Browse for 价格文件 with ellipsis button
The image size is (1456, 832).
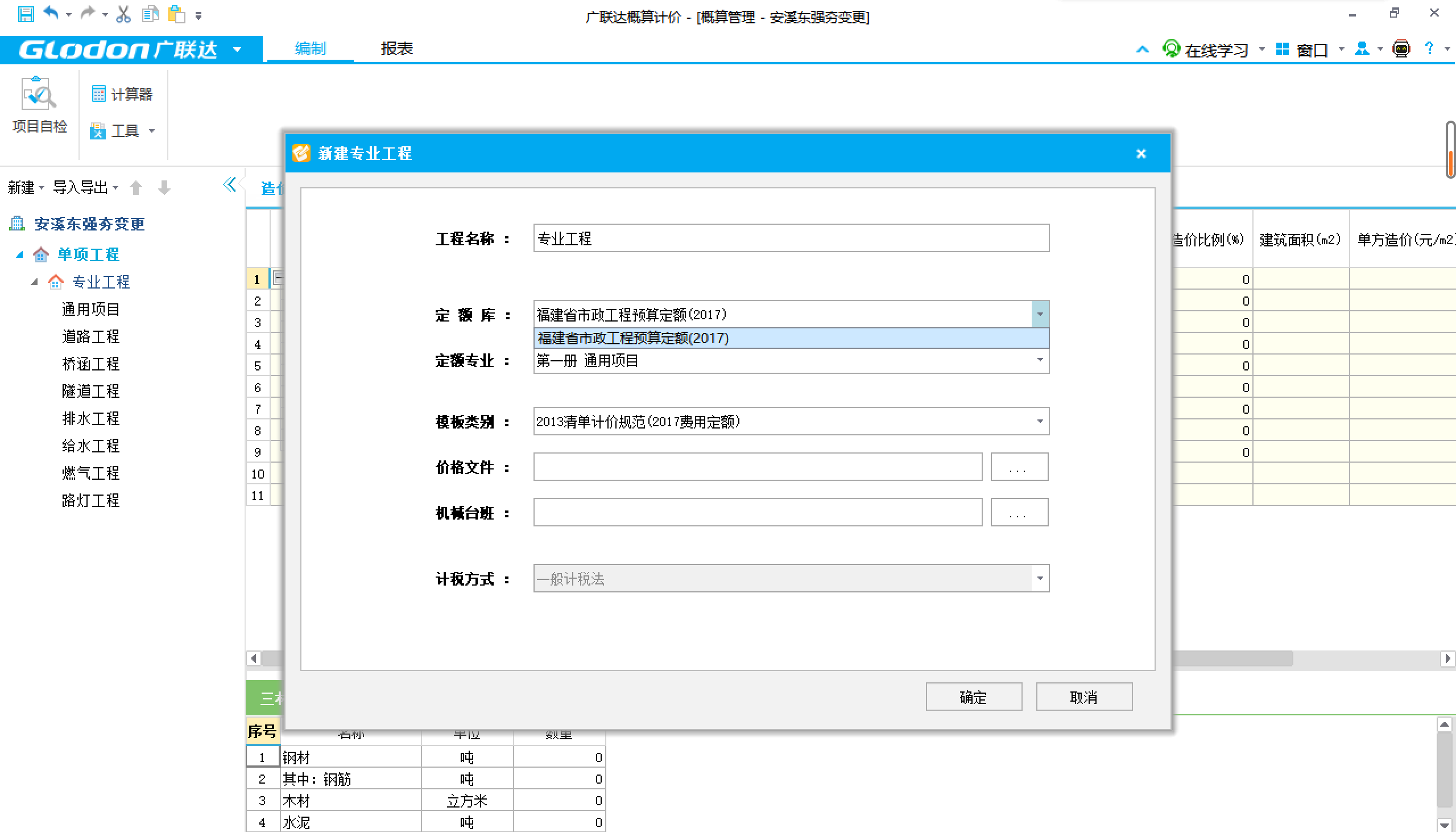1019,467
